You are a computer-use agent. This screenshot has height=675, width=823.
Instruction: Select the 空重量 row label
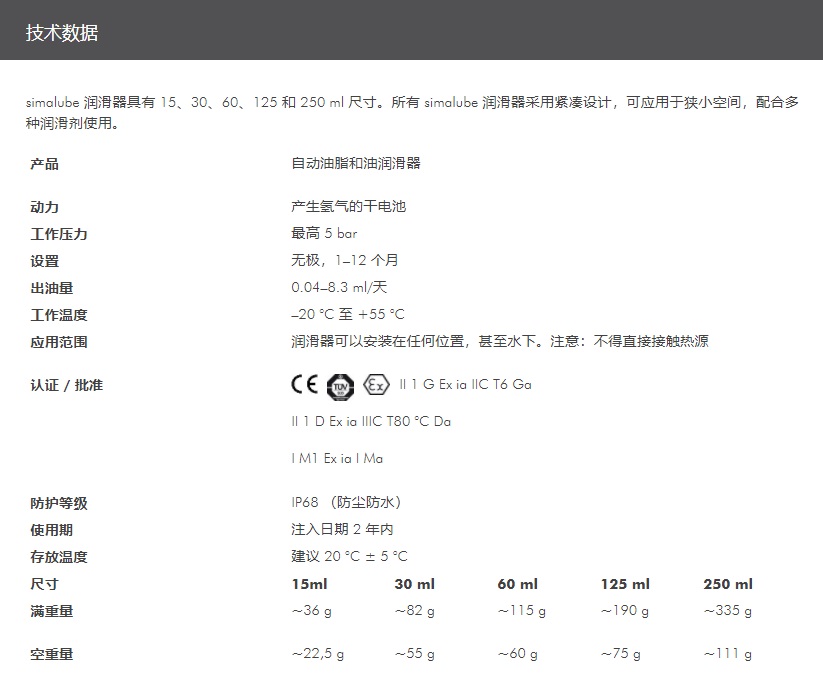51,655
